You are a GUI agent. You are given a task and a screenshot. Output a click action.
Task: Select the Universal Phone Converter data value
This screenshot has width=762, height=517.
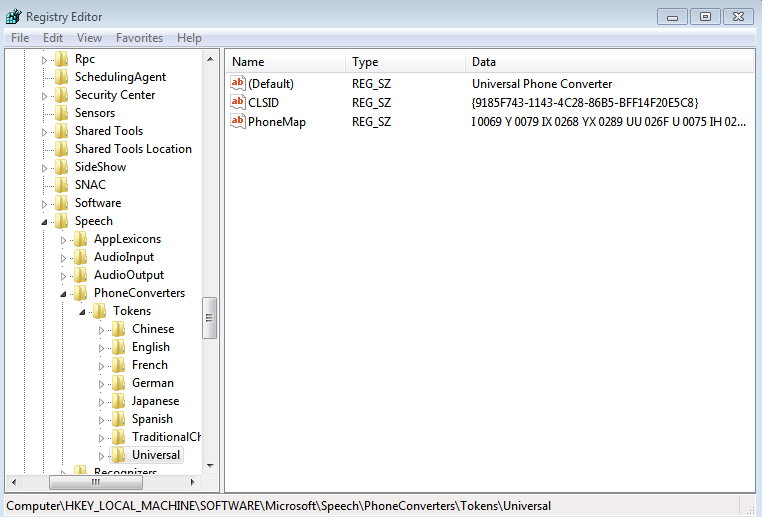pyautogui.click(x=542, y=84)
